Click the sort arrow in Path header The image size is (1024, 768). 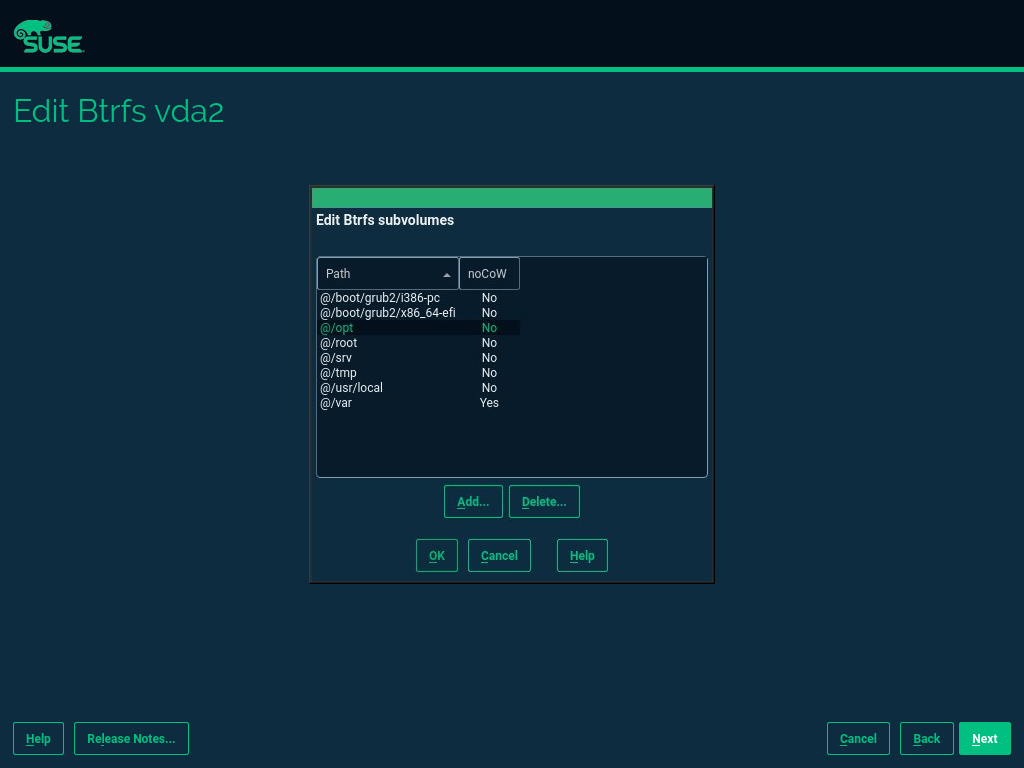pyautogui.click(x=446, y=274)
